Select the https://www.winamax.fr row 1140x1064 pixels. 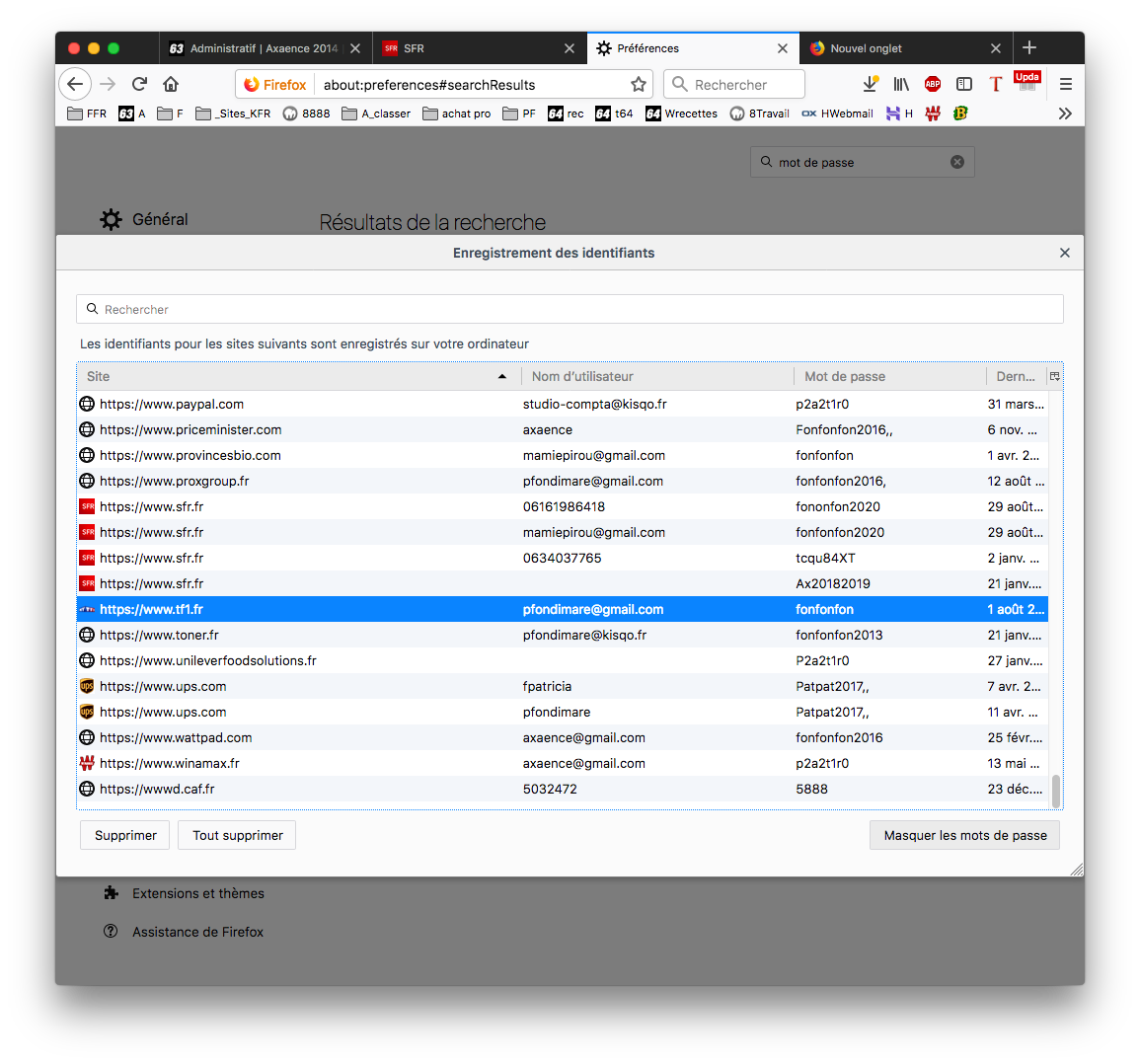(562, 763)
